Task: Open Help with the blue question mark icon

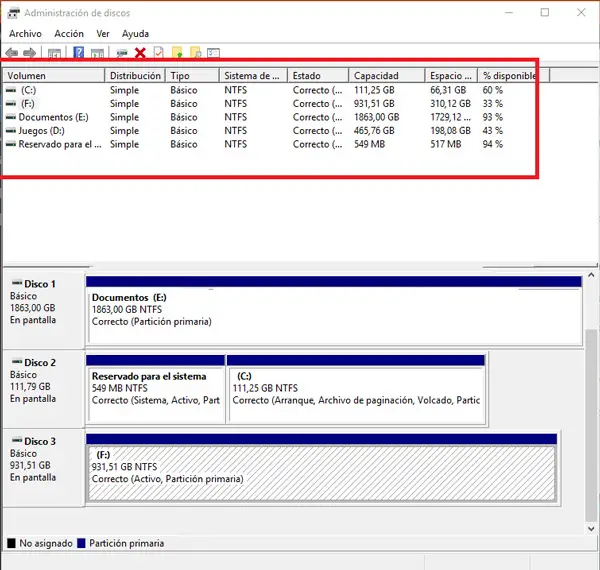Action: pos(78,52)
